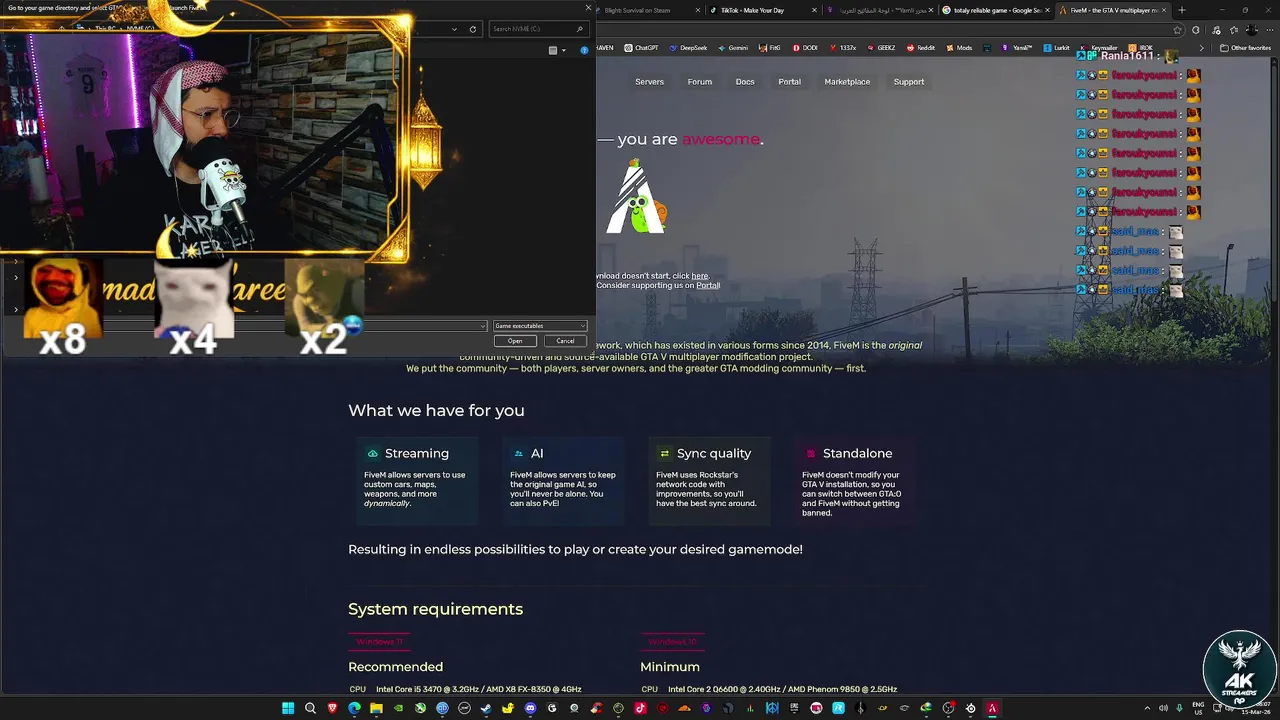The width and height of the screenshot is (1280, 720).
Task: Follow the Portal support link
Action: 708,286
